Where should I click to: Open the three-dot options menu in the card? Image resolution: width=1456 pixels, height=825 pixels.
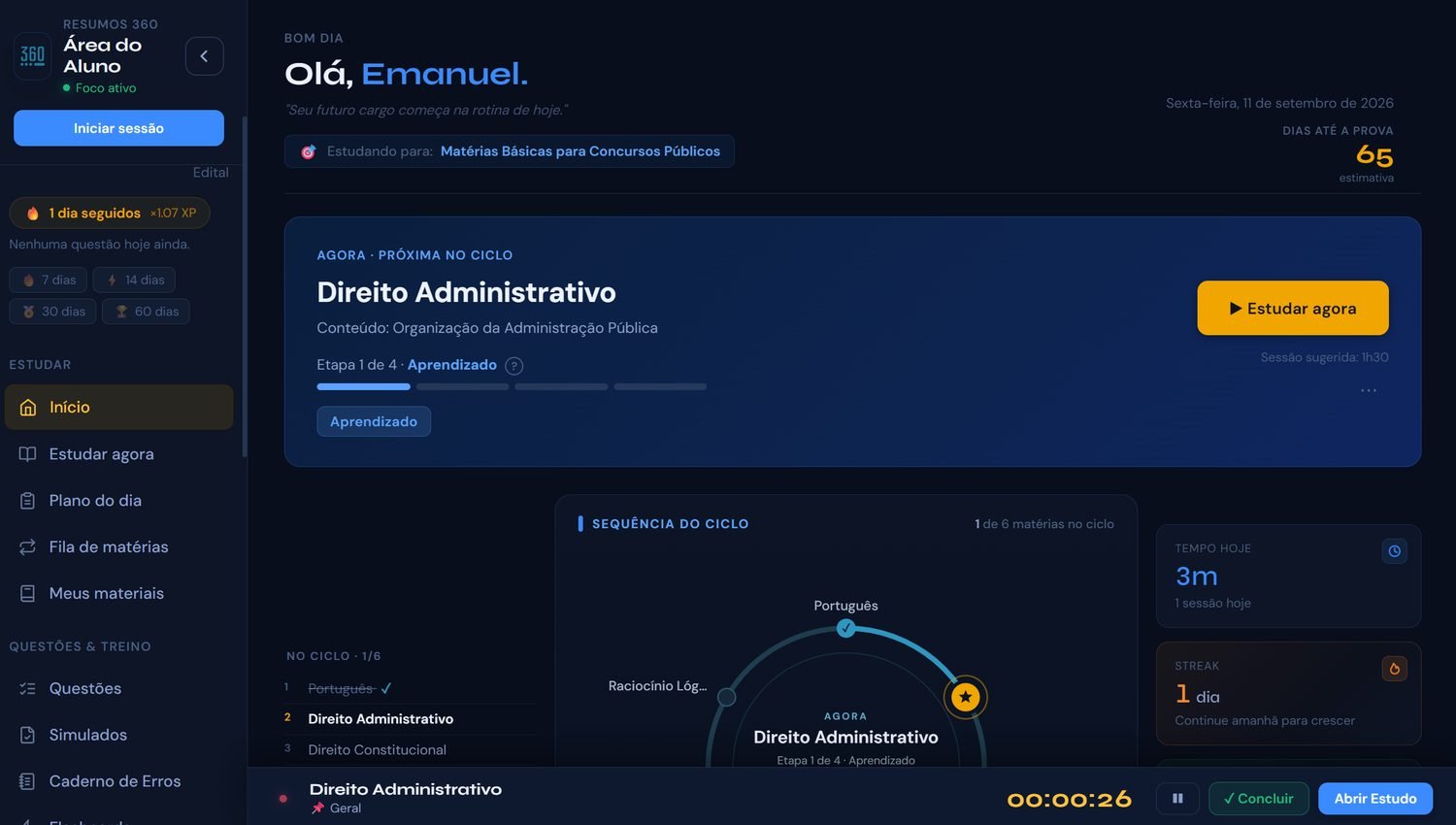(x=1369, y=390)
